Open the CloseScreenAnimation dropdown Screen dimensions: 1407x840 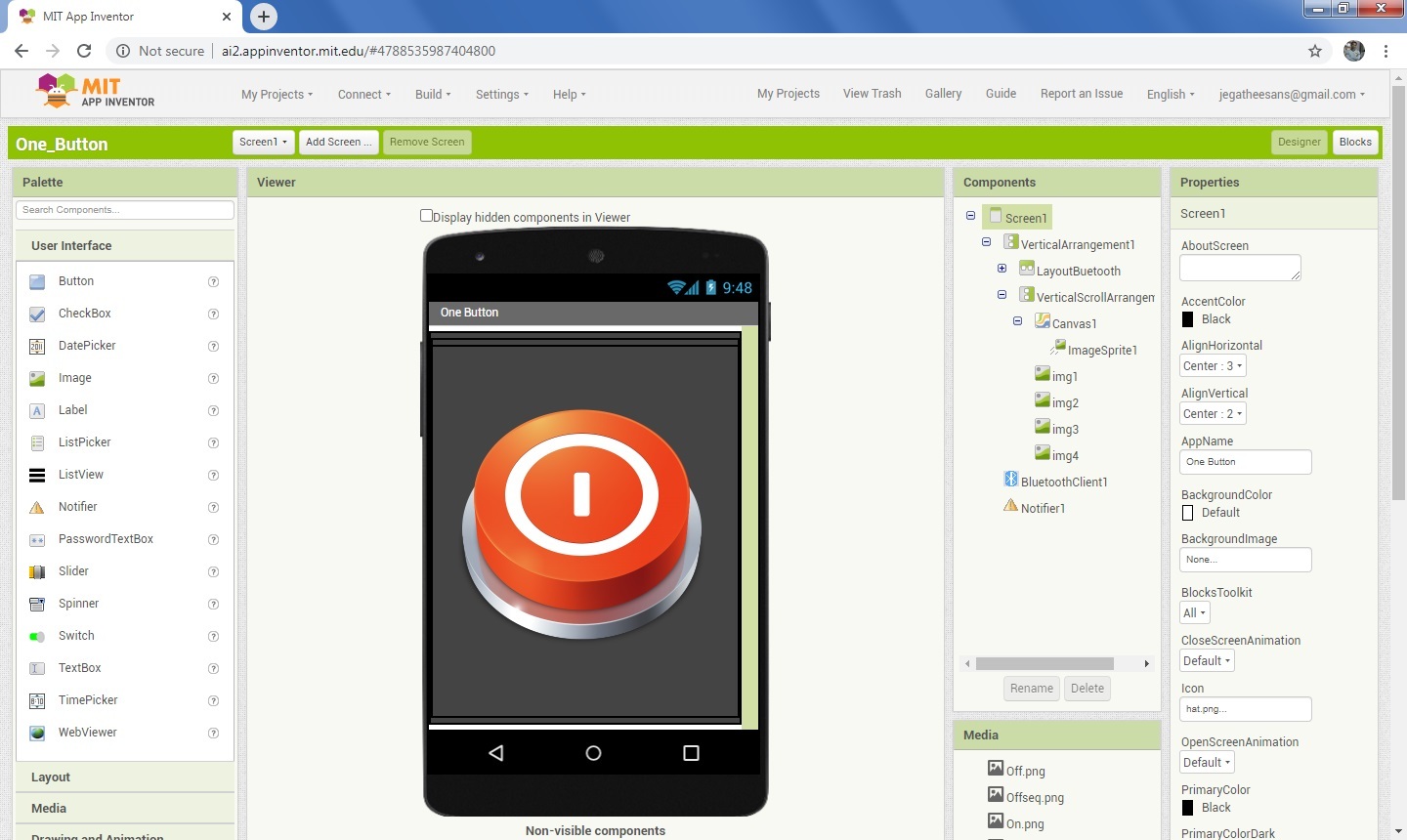[1208, 661]
